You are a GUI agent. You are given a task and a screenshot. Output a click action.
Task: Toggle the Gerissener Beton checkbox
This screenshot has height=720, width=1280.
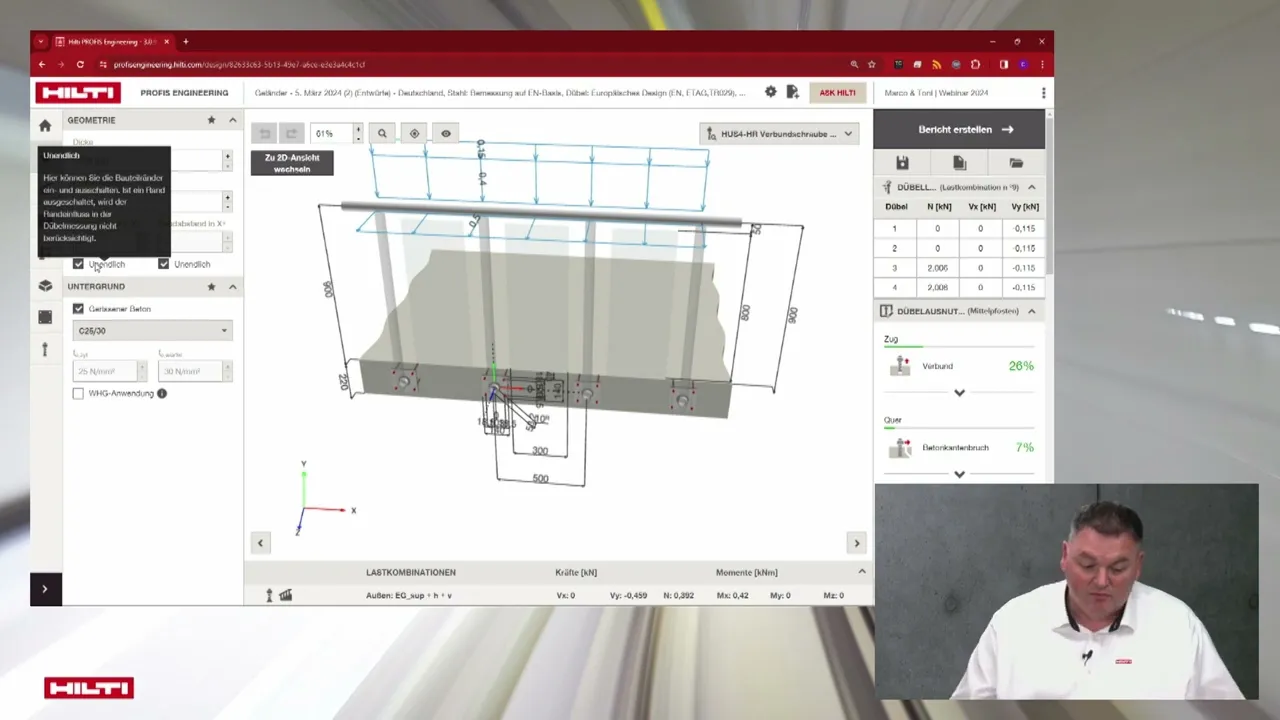coord(78,309)
